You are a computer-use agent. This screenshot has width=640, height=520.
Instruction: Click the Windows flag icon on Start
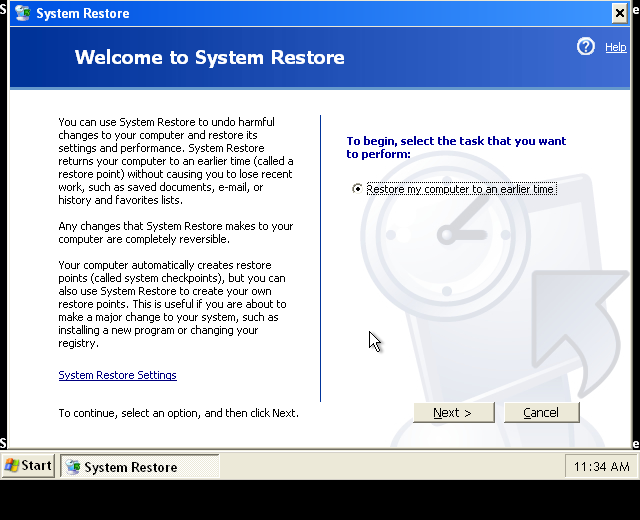12,466
